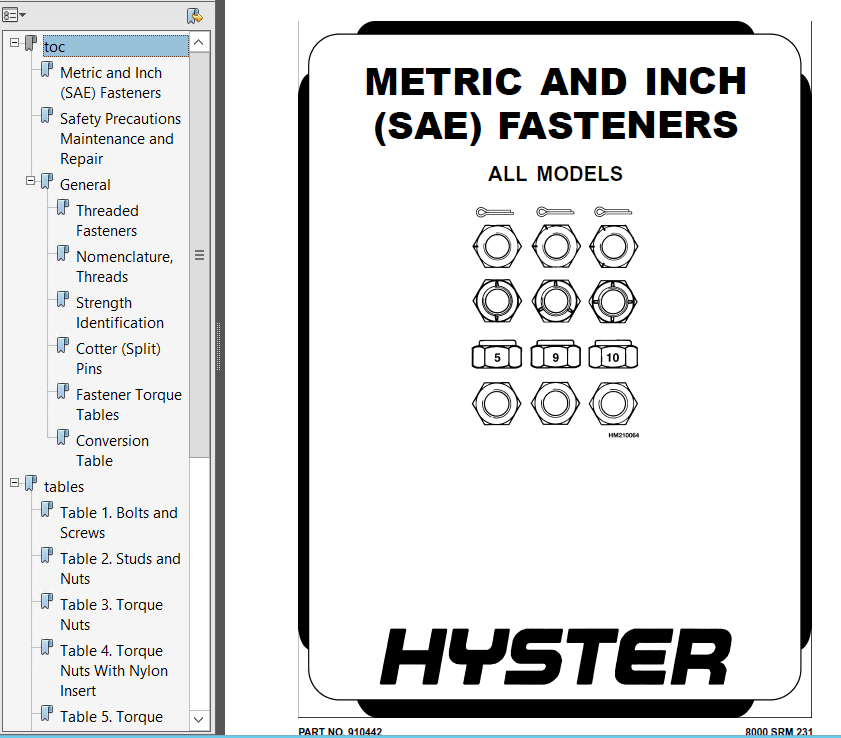Click bookmark icon beside Metric and Inch
Screen dimensions: 841x738
pyautogui.click(x=47, y=69)
